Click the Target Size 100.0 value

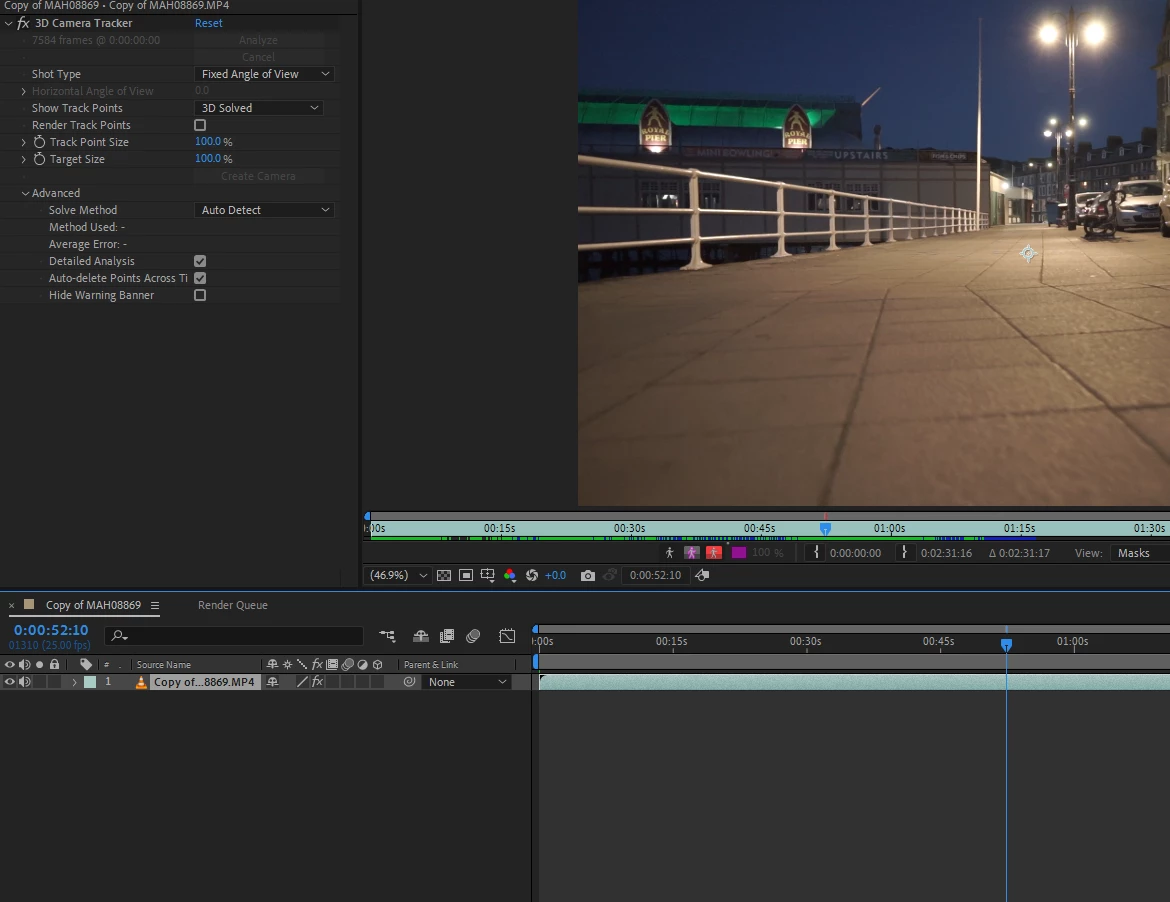click(208, 159)
